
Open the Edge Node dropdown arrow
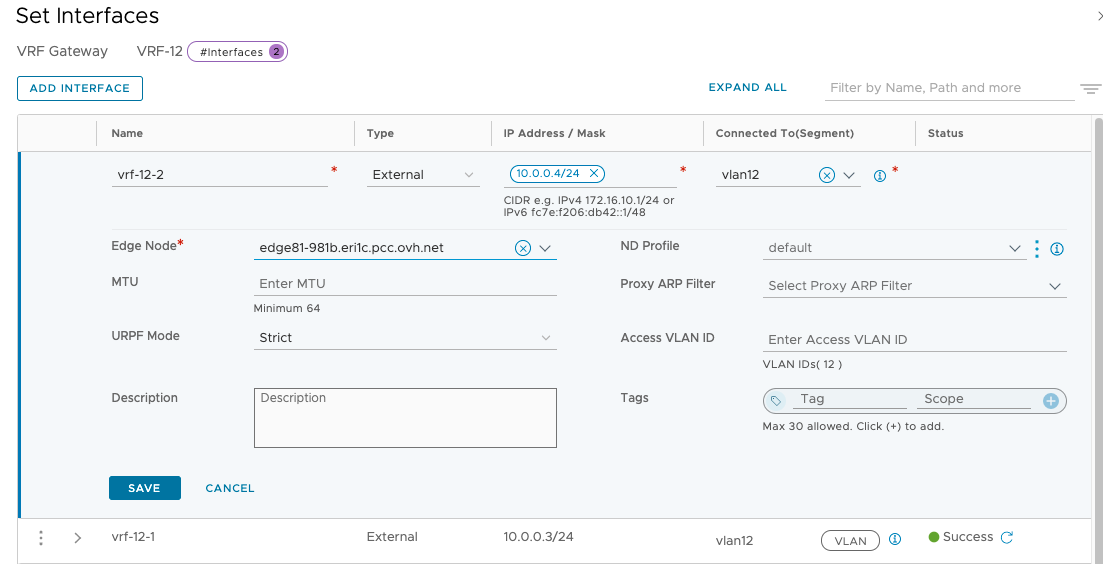[546, 249]
